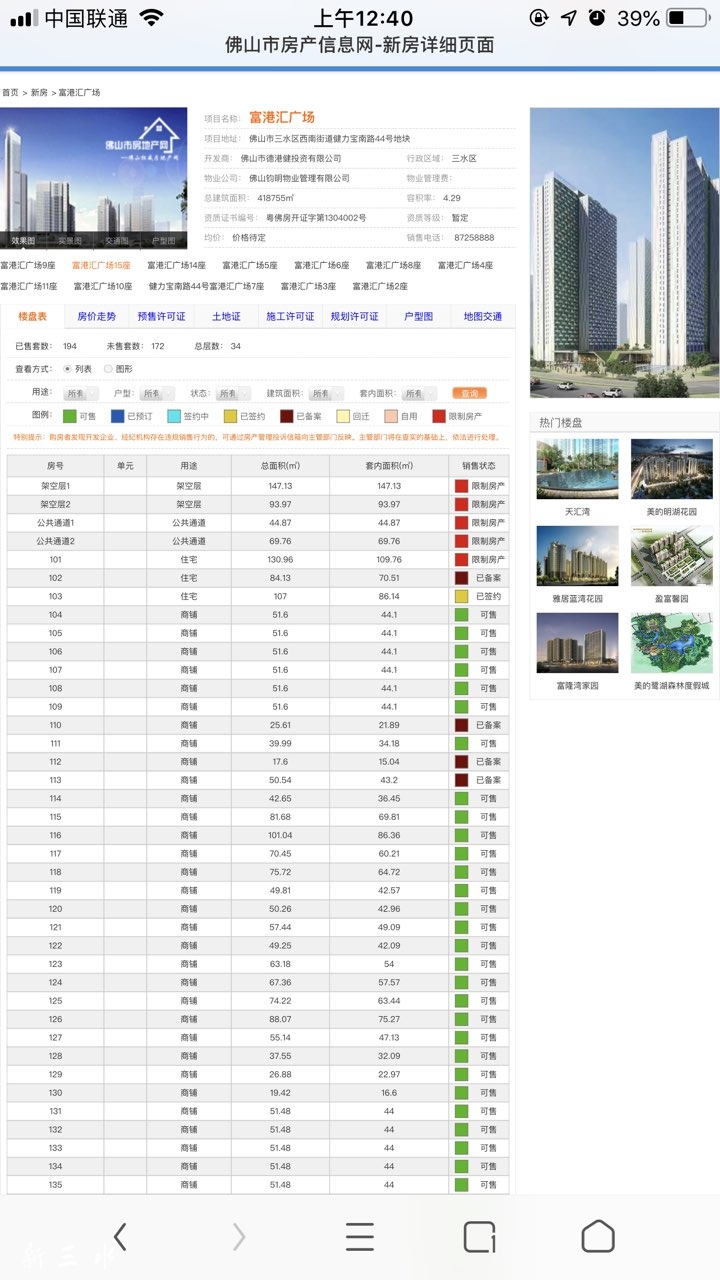Open the browser tabs switcher

tap(479, 1237)
